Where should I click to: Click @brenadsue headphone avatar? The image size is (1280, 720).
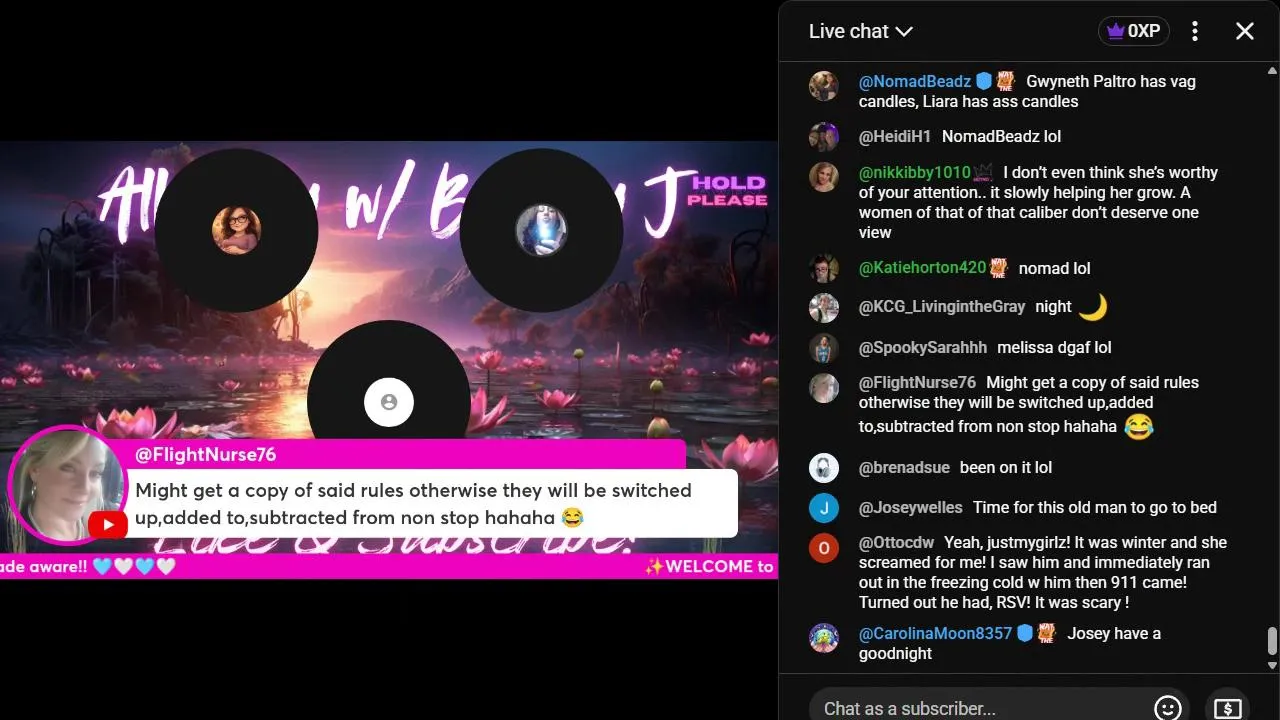point(823,467)
